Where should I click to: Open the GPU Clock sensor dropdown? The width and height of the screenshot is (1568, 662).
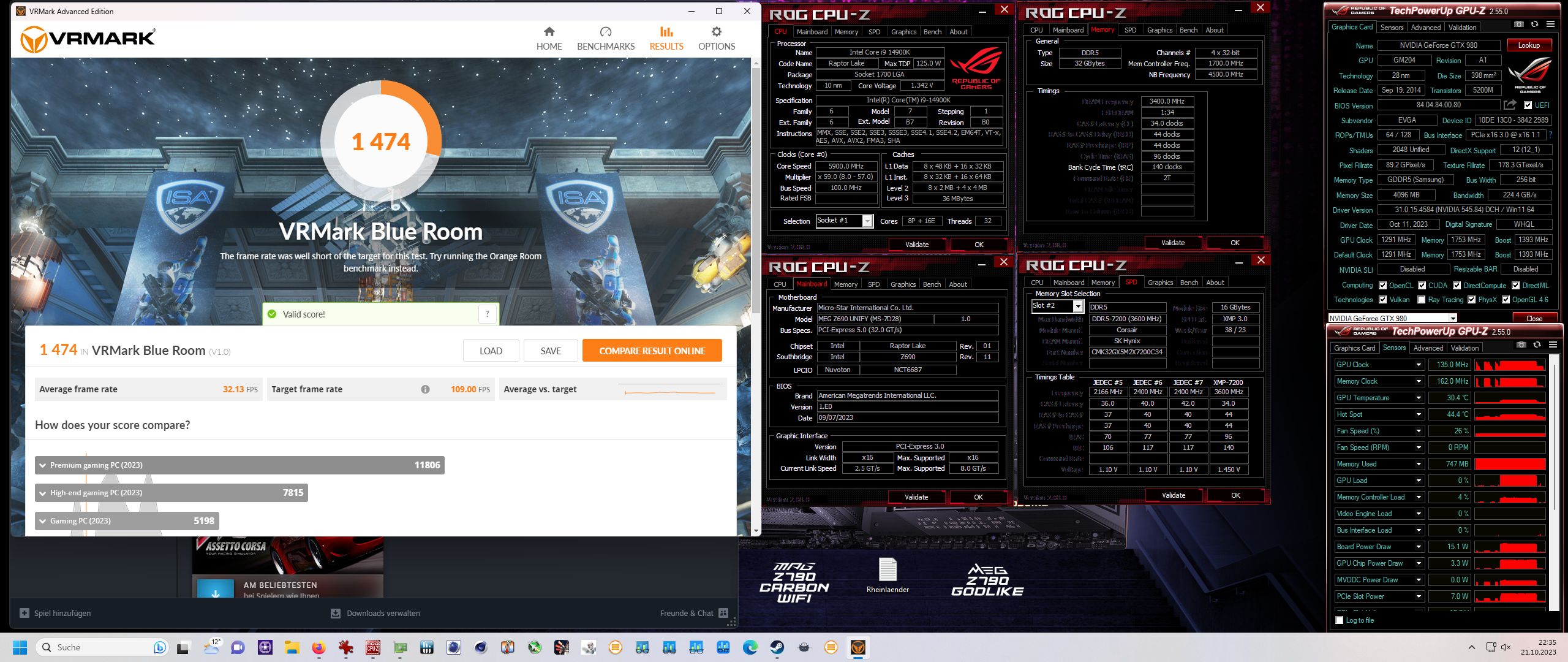point(1419,365)
